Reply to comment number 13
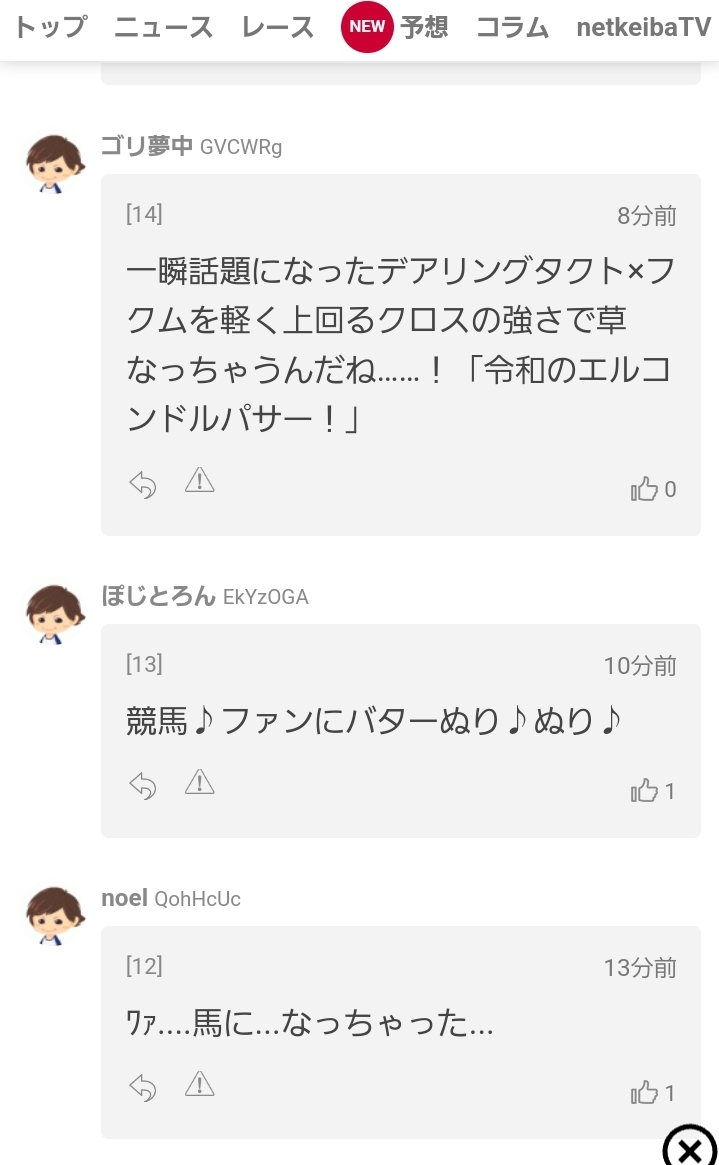This screenshot has width=719, height=1165. [x=143, y=786]
